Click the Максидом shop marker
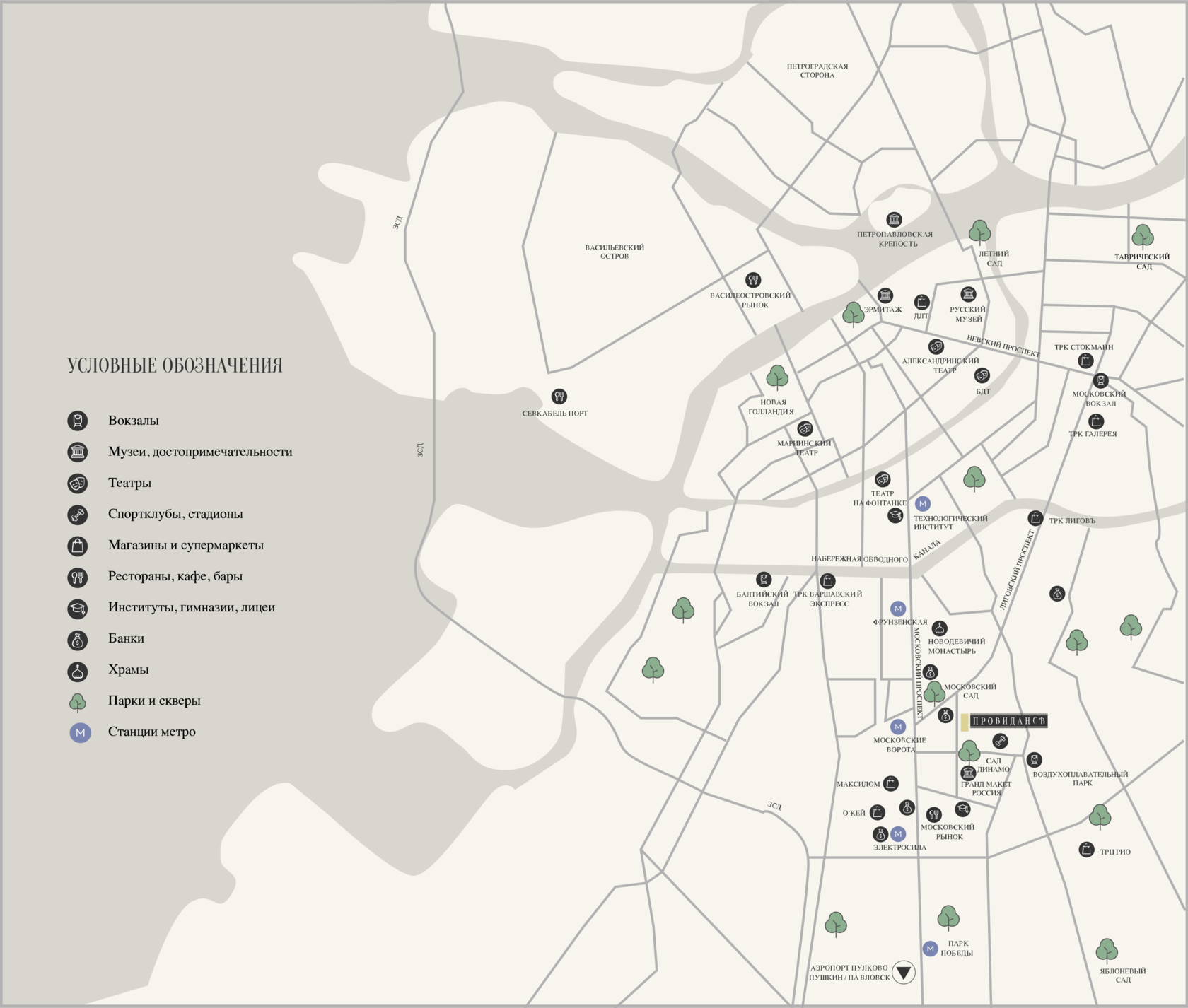The width and height of the screenshot is (1188, 1008). 891,783
